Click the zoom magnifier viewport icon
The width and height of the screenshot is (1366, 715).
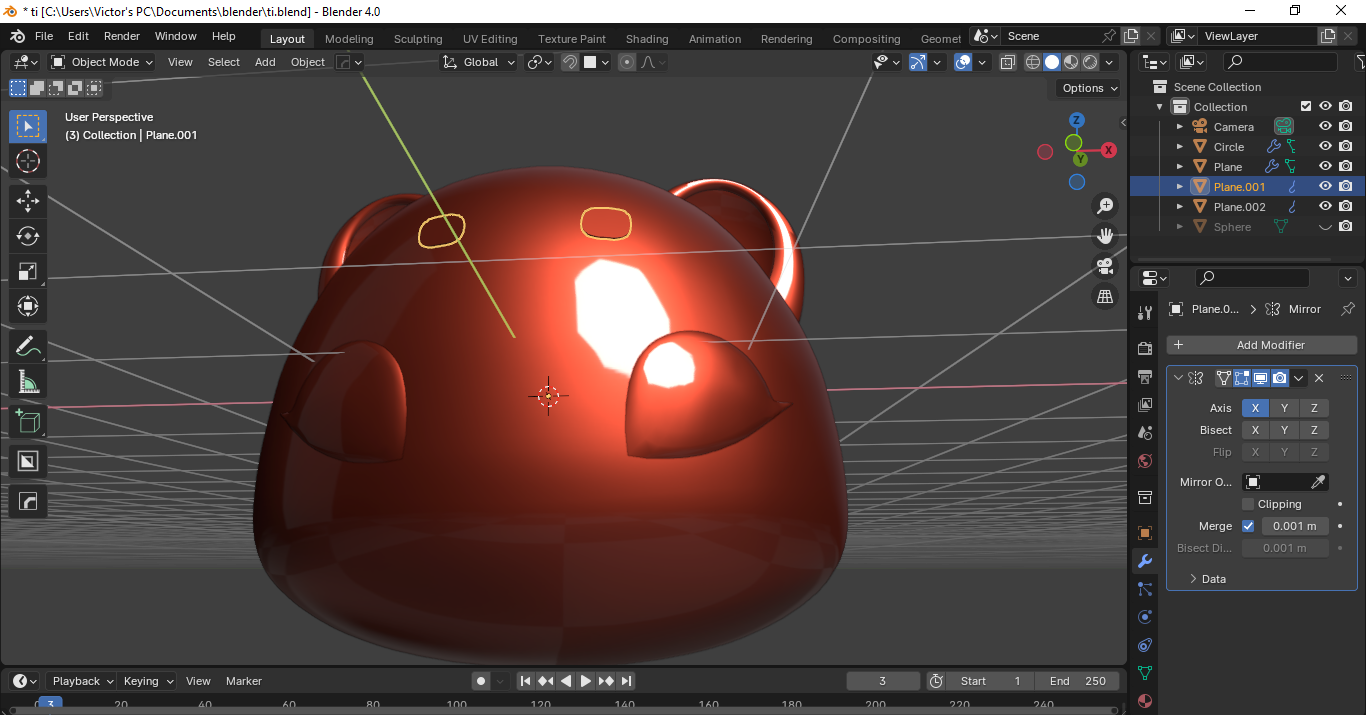tap(1105, 206)
